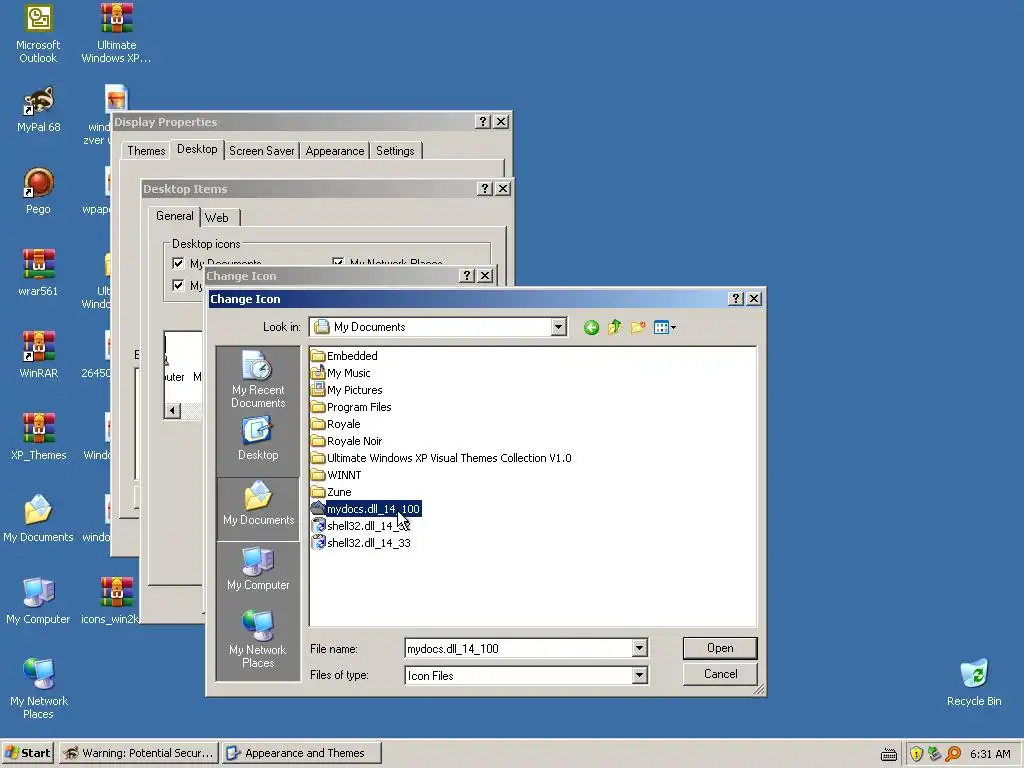Screen dimensions: 1024x768
Task: Switch to the Desktop tab
Action: [197, 149]
